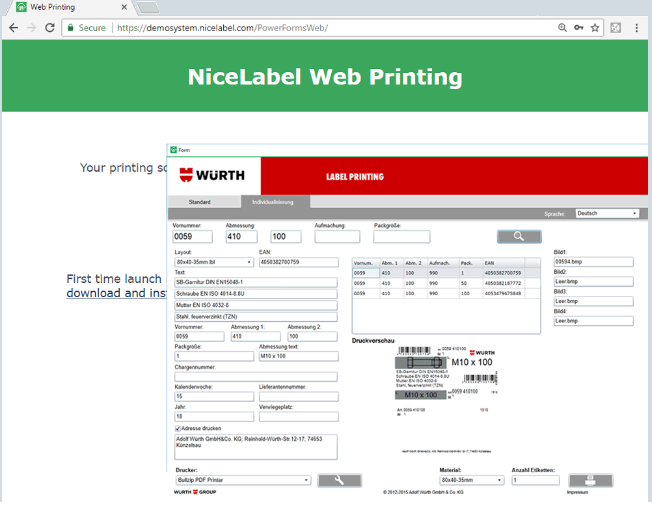Screen dimensions: 652x508
Task: Go back in browser history
Action: [13, 28]
